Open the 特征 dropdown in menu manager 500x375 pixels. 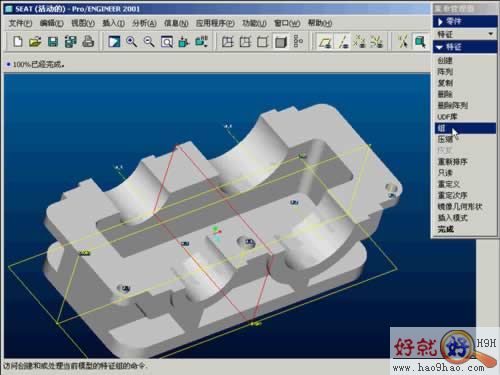(464, 34)
